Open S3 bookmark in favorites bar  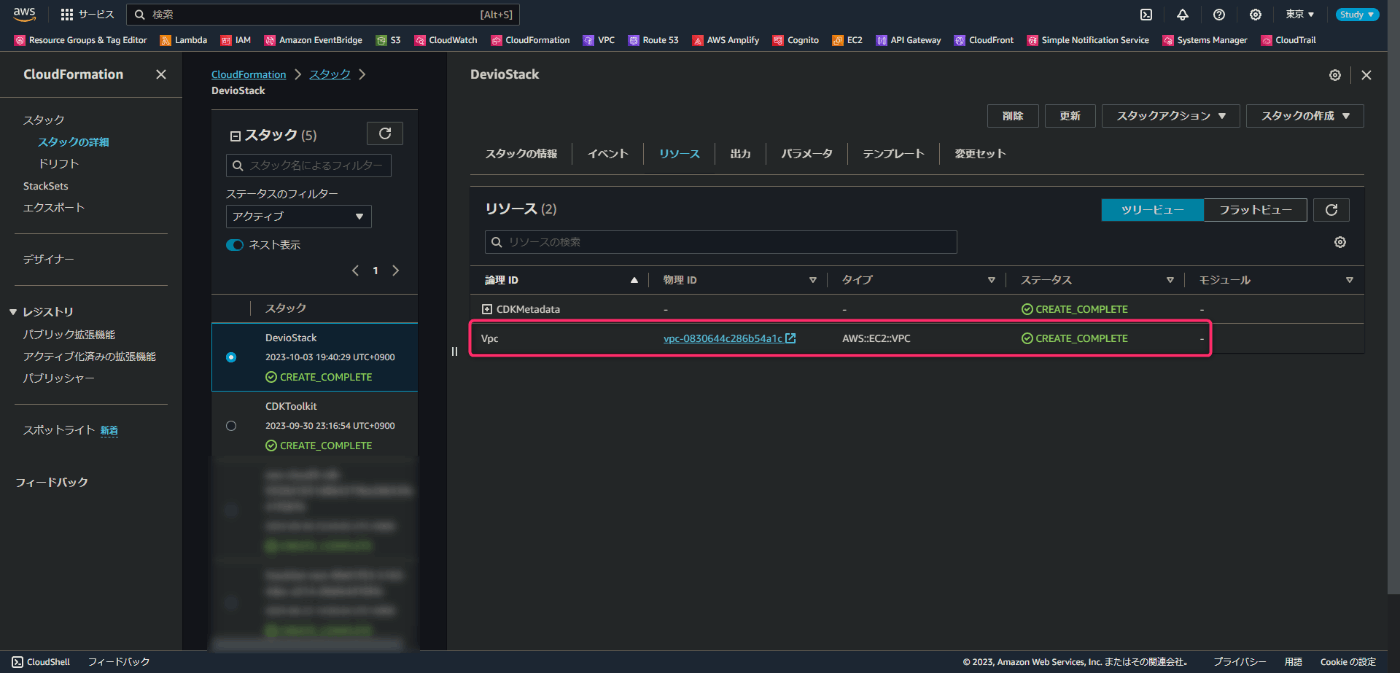coord(389,40)
